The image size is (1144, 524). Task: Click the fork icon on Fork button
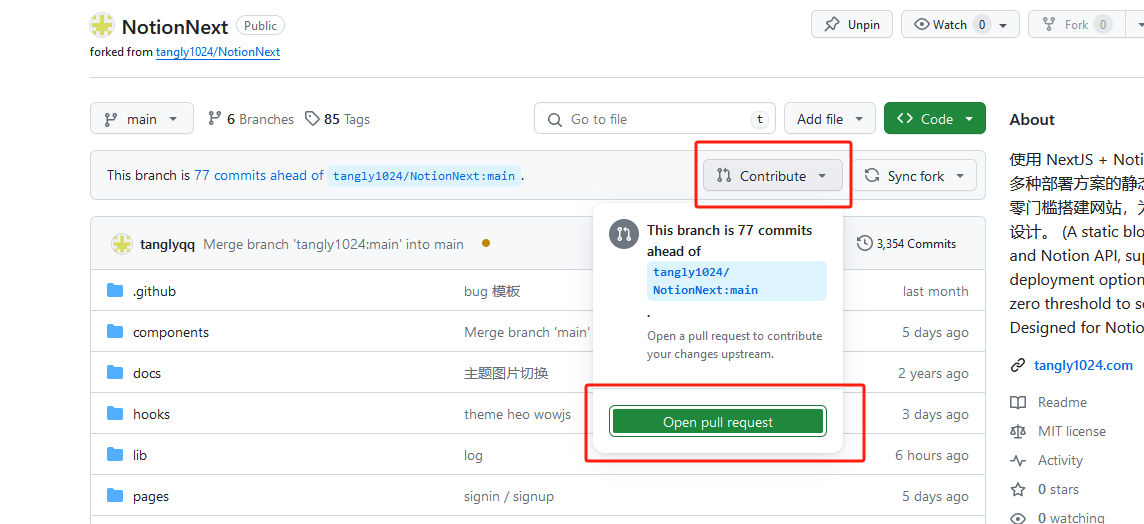click(x=1049, y=25)
